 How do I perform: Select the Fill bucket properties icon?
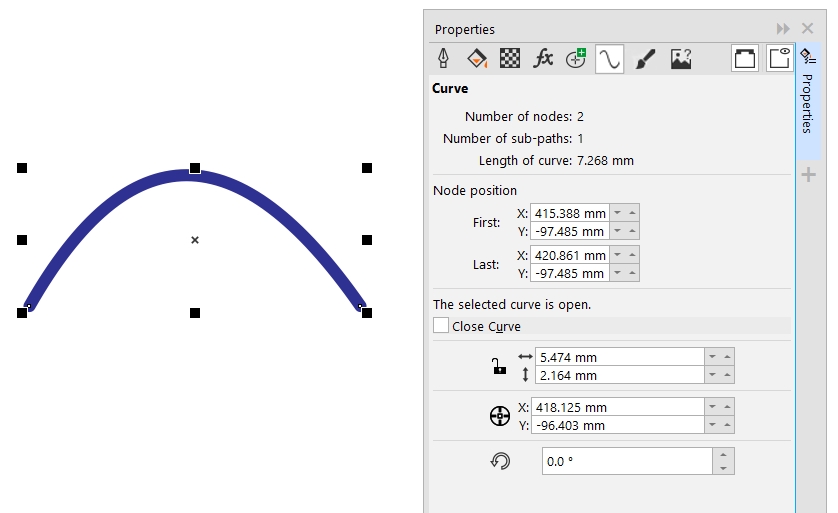(x=477, y=59)
